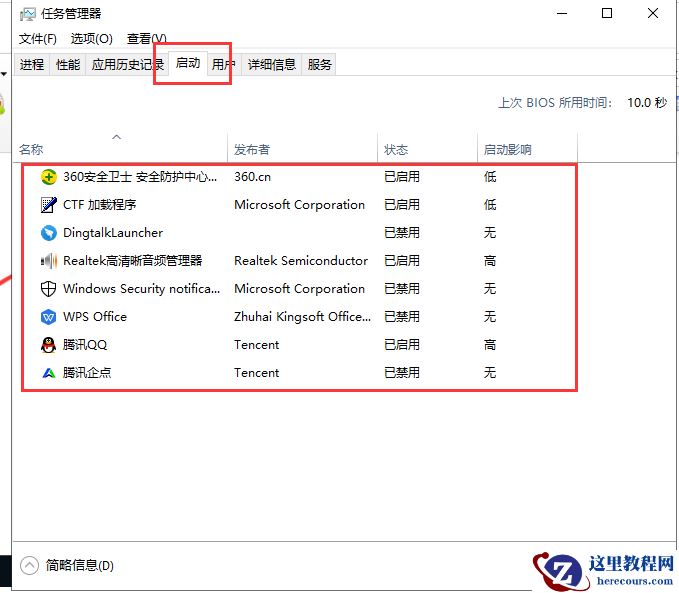Minimize the Task Manager window
Screen dimensions: 679x593
562,13
